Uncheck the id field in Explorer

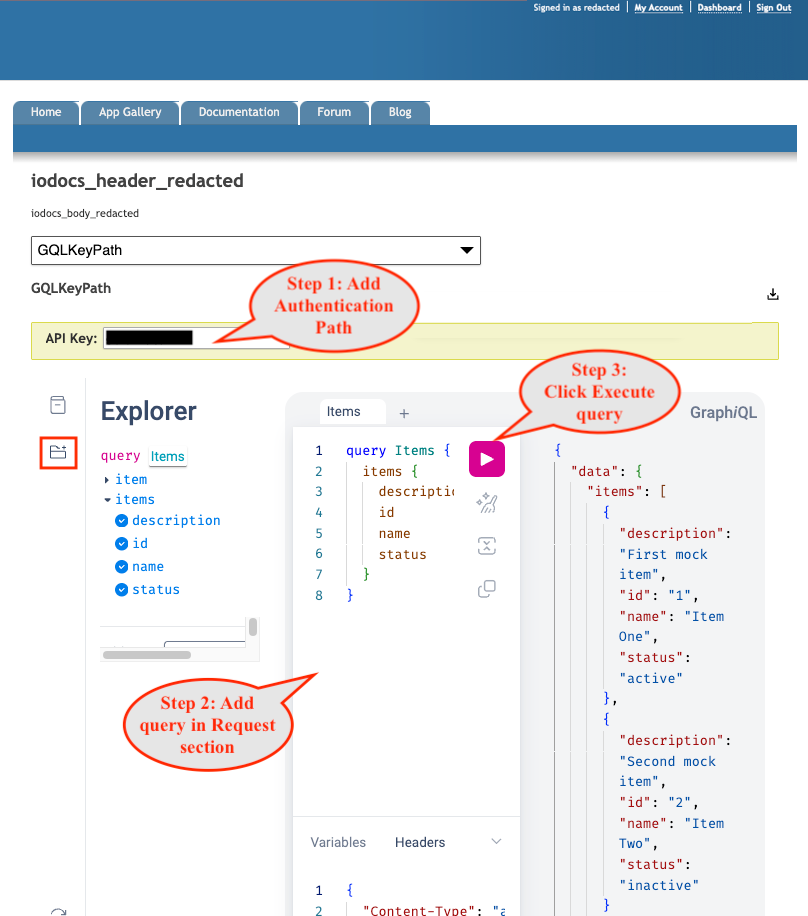click(122, 544)
